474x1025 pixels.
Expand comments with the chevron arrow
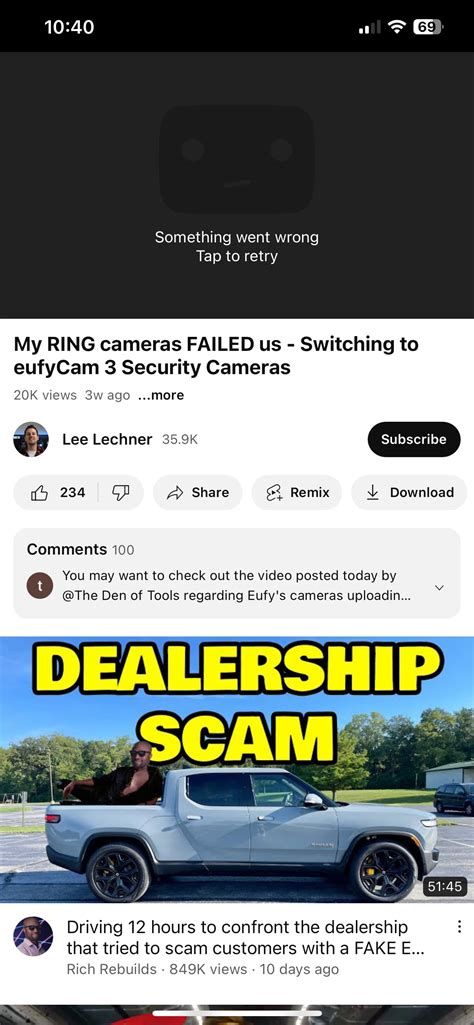(x=439, y=588)
